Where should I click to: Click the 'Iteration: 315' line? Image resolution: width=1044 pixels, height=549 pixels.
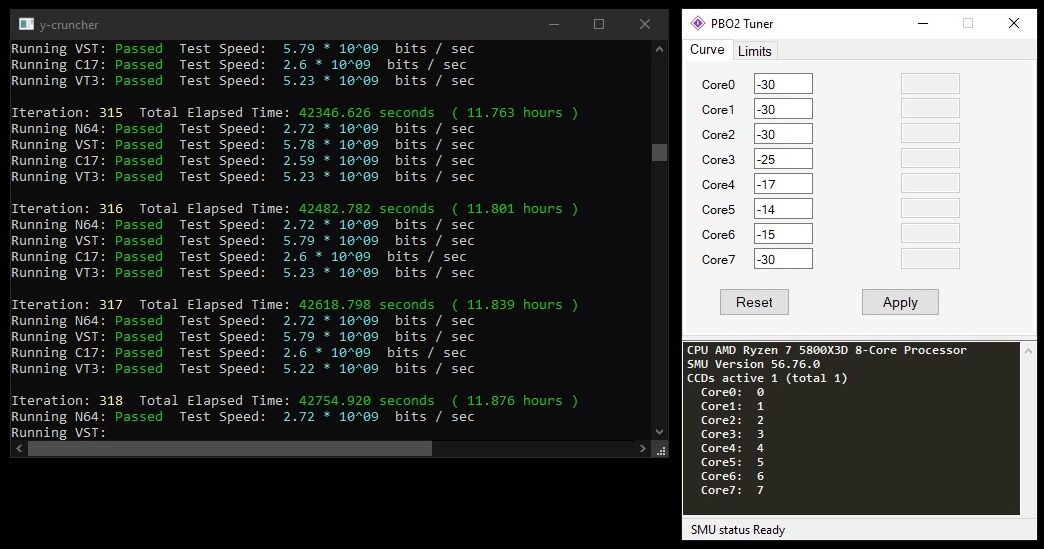[295, 112]
